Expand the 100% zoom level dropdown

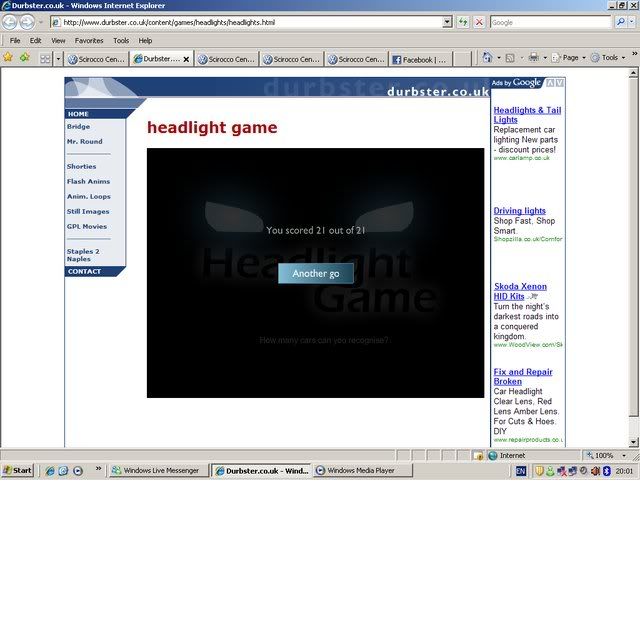(x=624, y=455)
